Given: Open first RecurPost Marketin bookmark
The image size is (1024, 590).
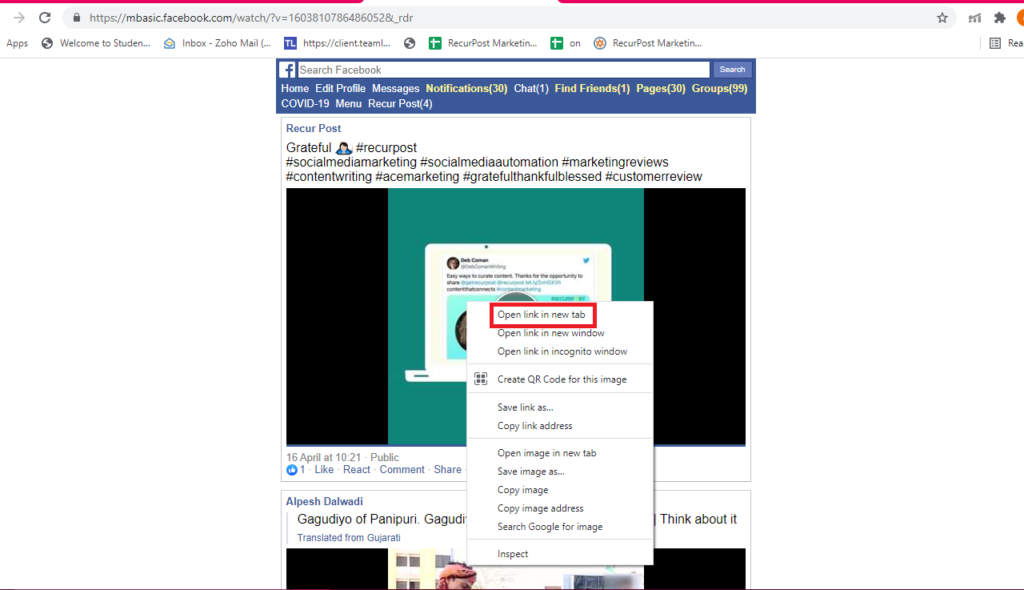Looking at the screenshot, I should (x=483, y=43).
